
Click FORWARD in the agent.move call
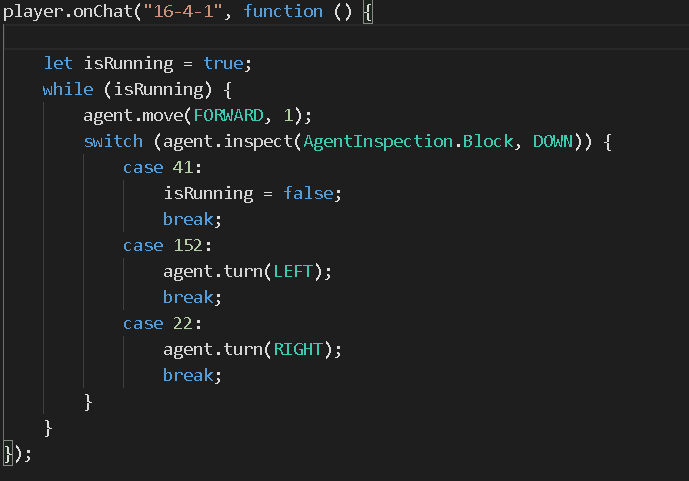242,116
